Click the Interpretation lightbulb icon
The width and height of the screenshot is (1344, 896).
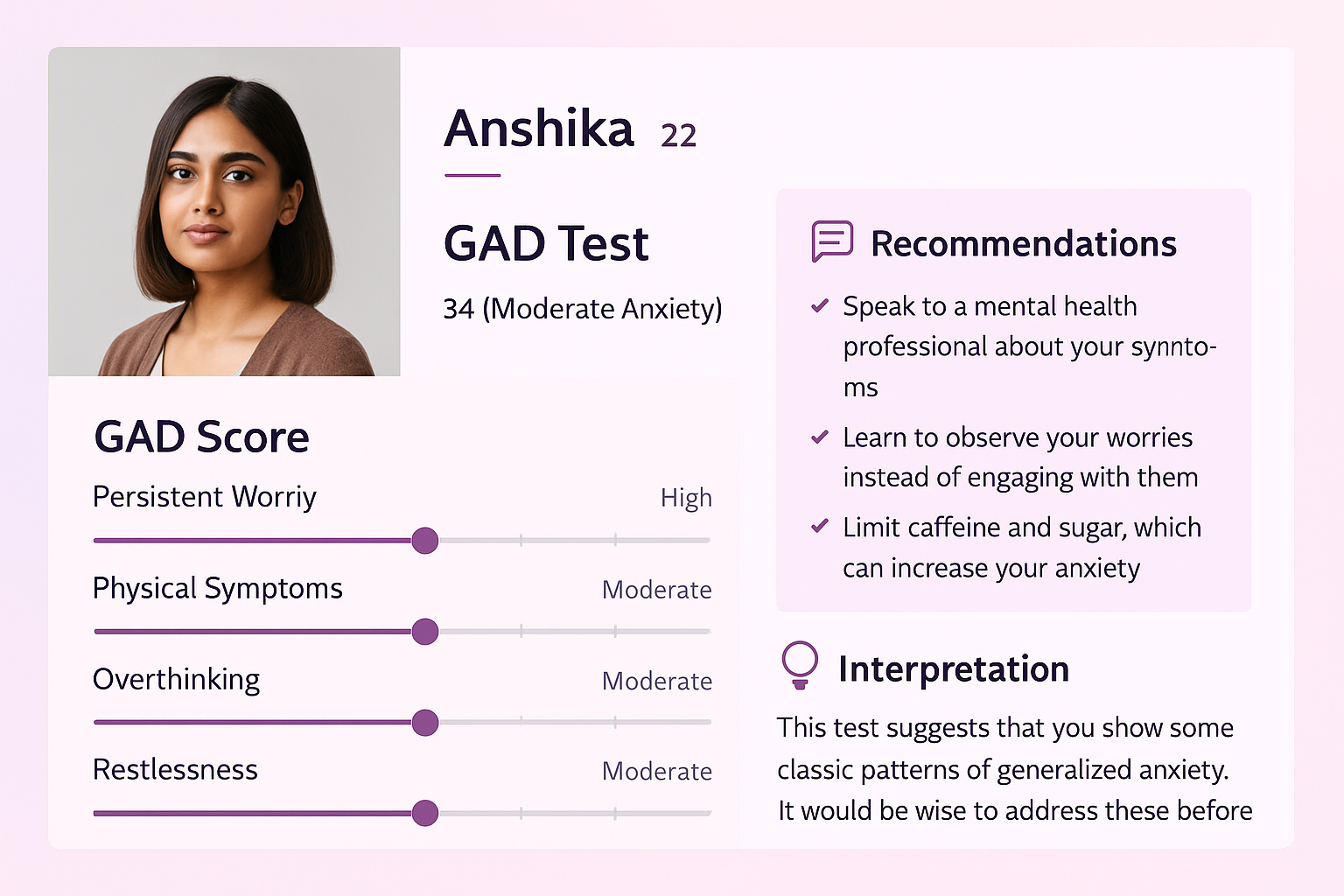(799, 665)
